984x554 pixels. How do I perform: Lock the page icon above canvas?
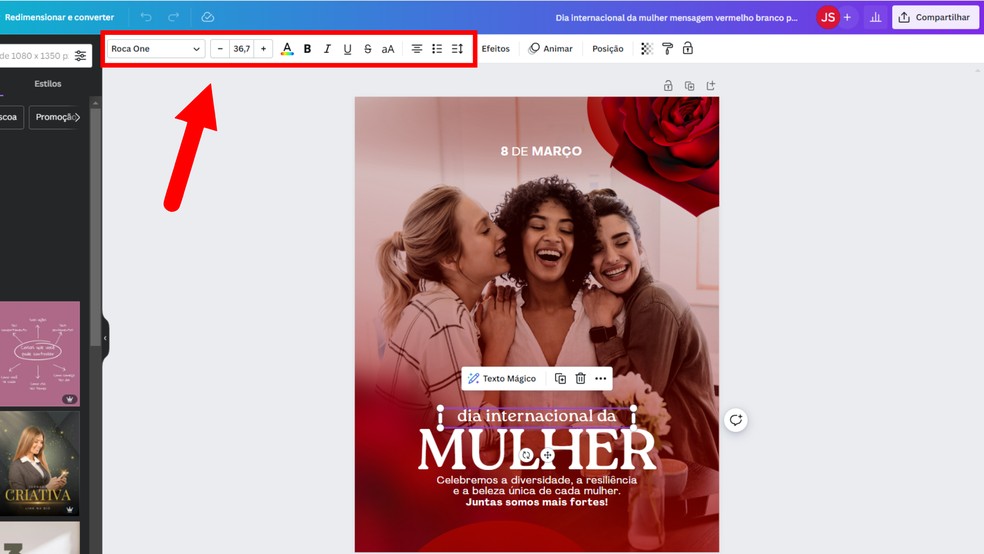pyautogui.click(x=668, y=86)
